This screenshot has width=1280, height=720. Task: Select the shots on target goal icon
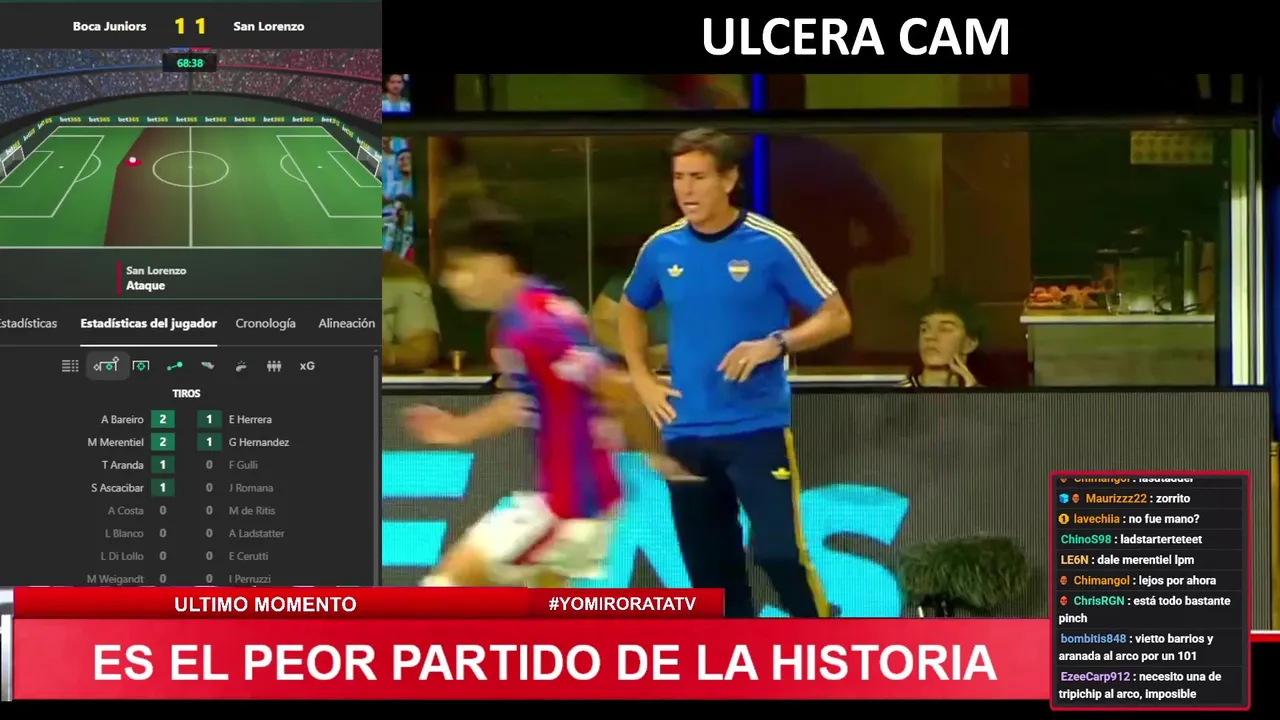(x=141, y=366)
